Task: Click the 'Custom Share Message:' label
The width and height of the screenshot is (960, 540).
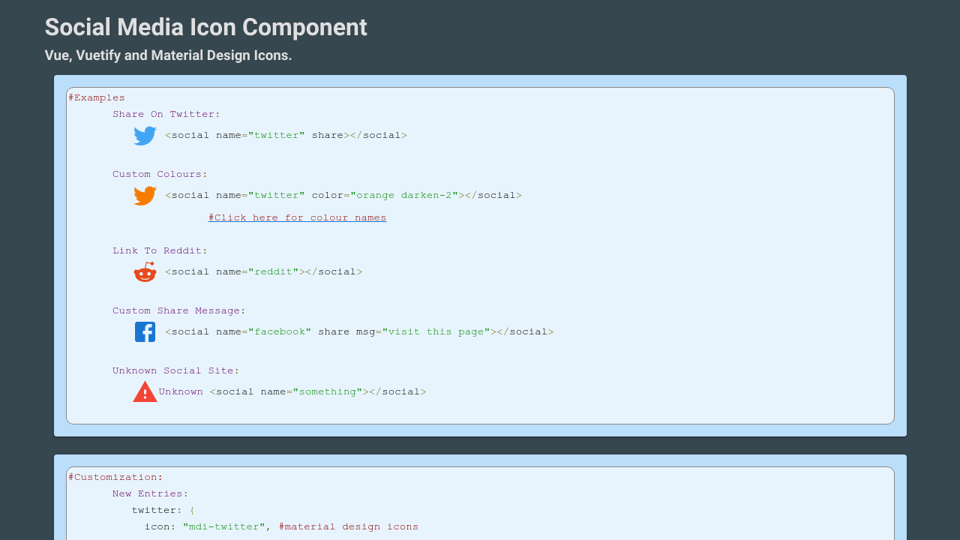Action: click(x=179, y=310)
